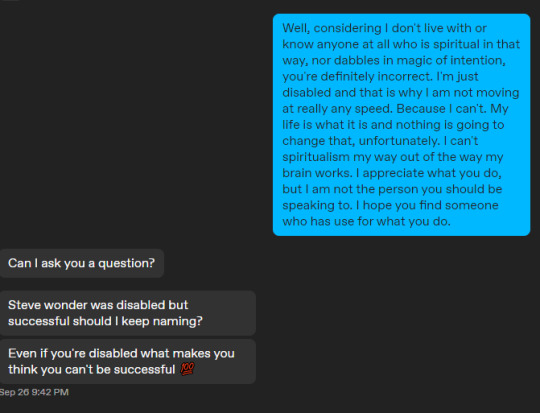Click the blue sent message bubble
Viewport: 540px width, 413px height.
click(x=401, y=125)
